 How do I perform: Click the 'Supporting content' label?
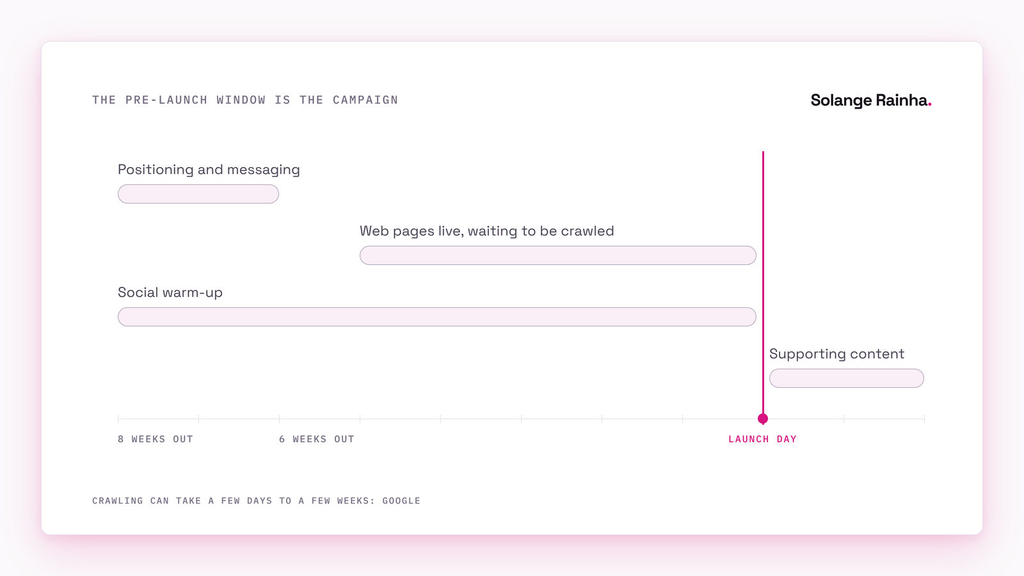[837, 354]
